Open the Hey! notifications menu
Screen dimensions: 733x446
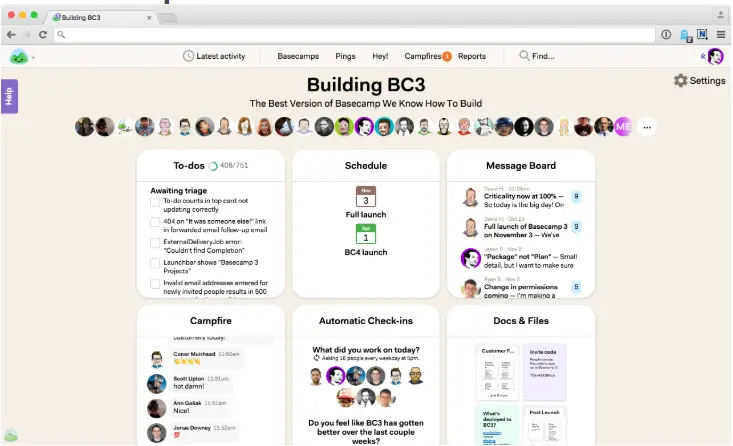(380, 56)
